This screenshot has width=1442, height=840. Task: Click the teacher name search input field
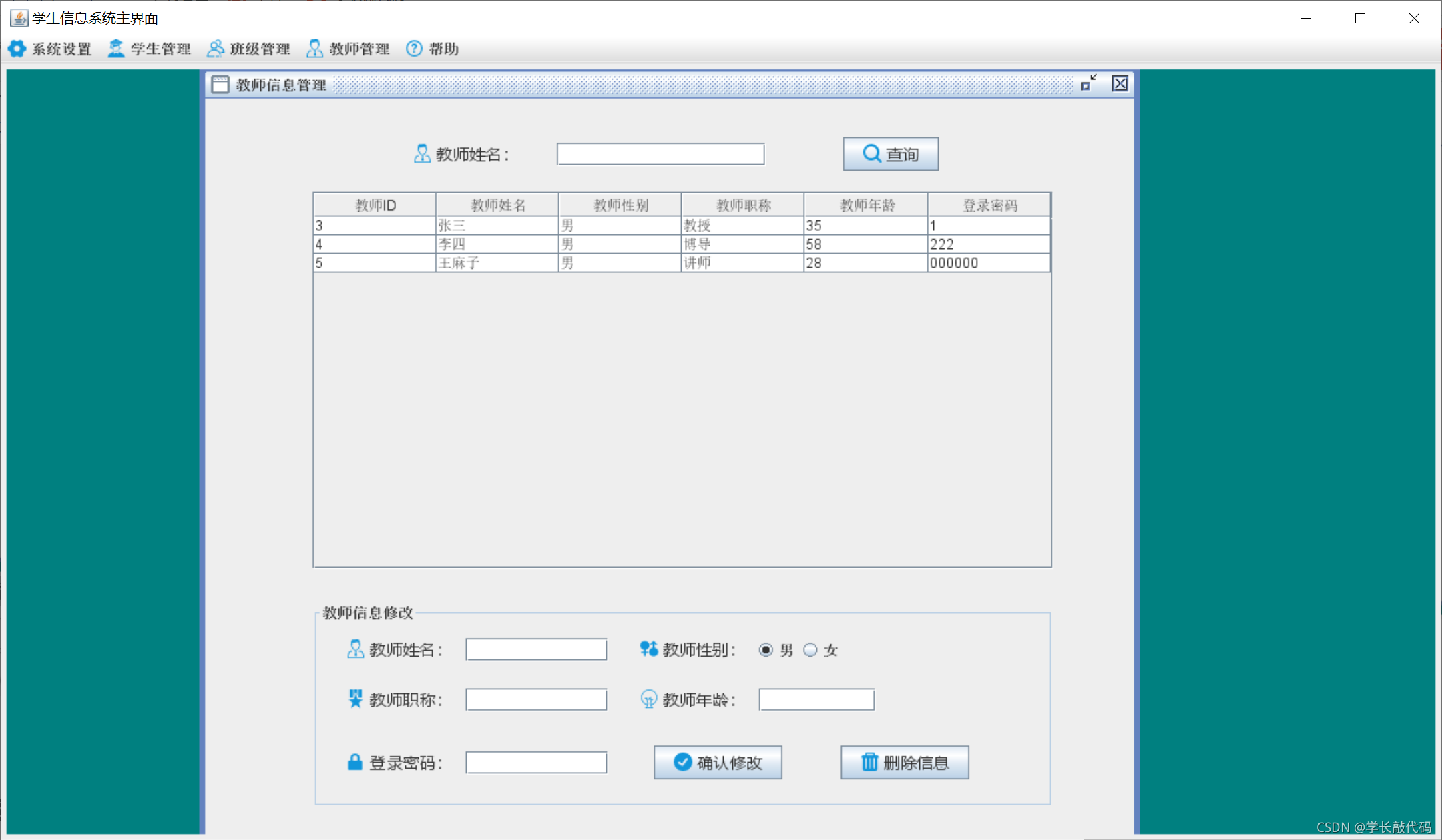pos(660,153)
